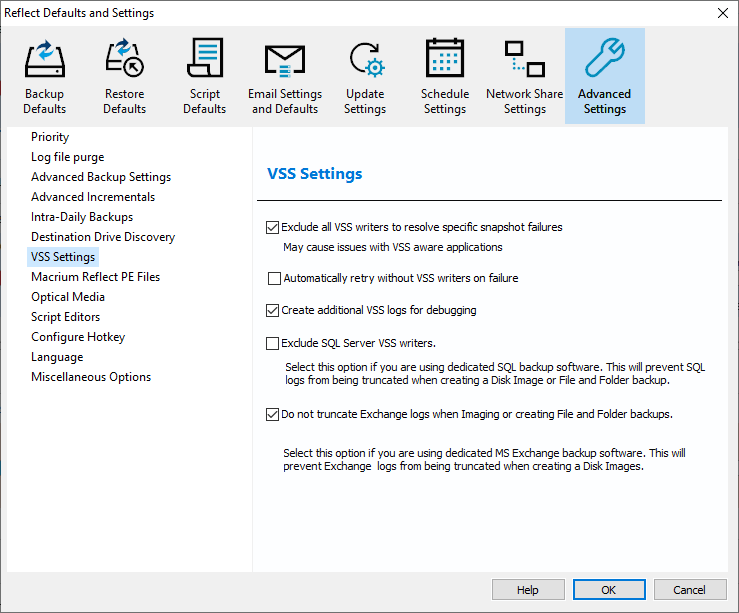Viewport: 739px width, 613px height.
Task: Check Exclude SQL Server VSS writers
Action: point(273,344)
